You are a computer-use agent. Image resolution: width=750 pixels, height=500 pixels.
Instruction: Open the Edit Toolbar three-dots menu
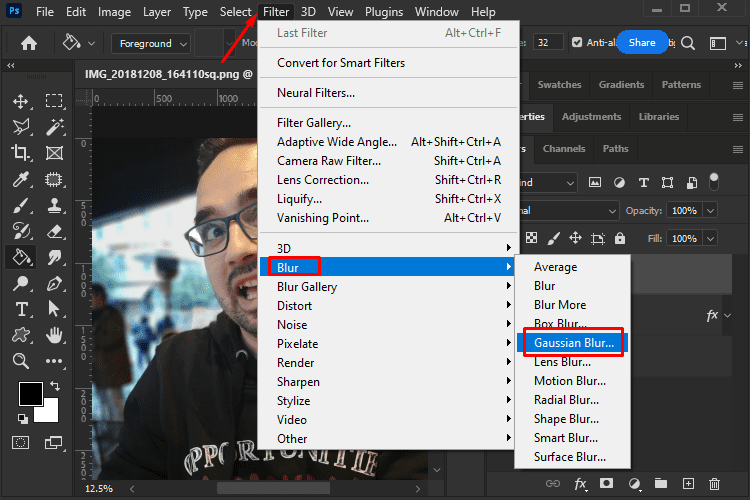click(54, 361)
